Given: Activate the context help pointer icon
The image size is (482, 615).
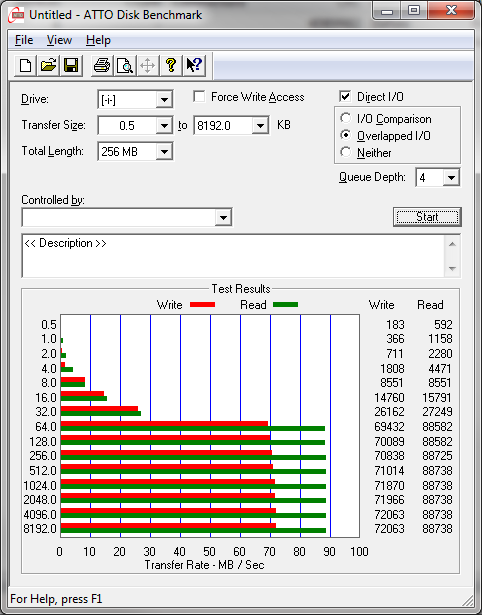Looking at the screenshot, I should 194,65.
